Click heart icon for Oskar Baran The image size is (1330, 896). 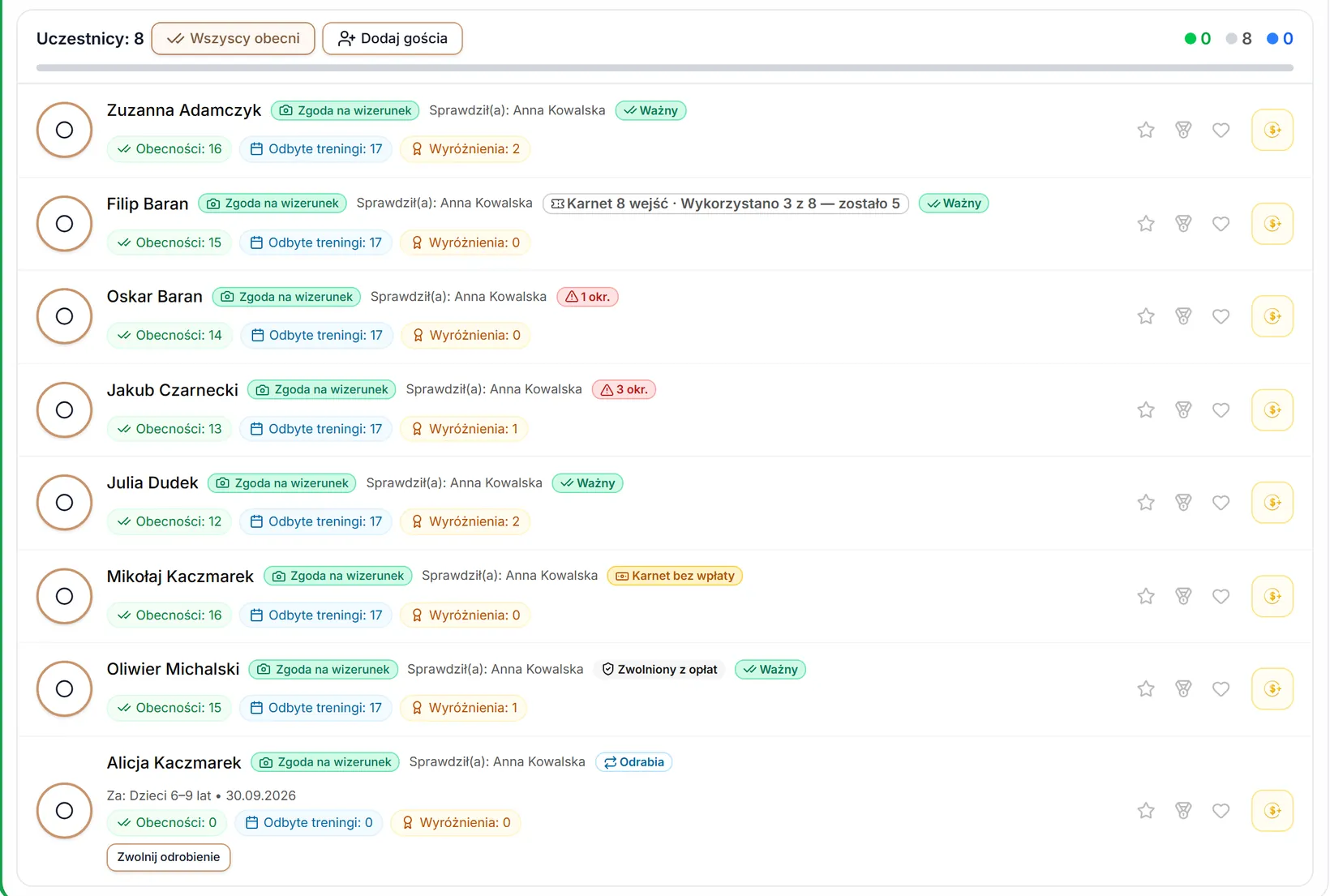1221,316
